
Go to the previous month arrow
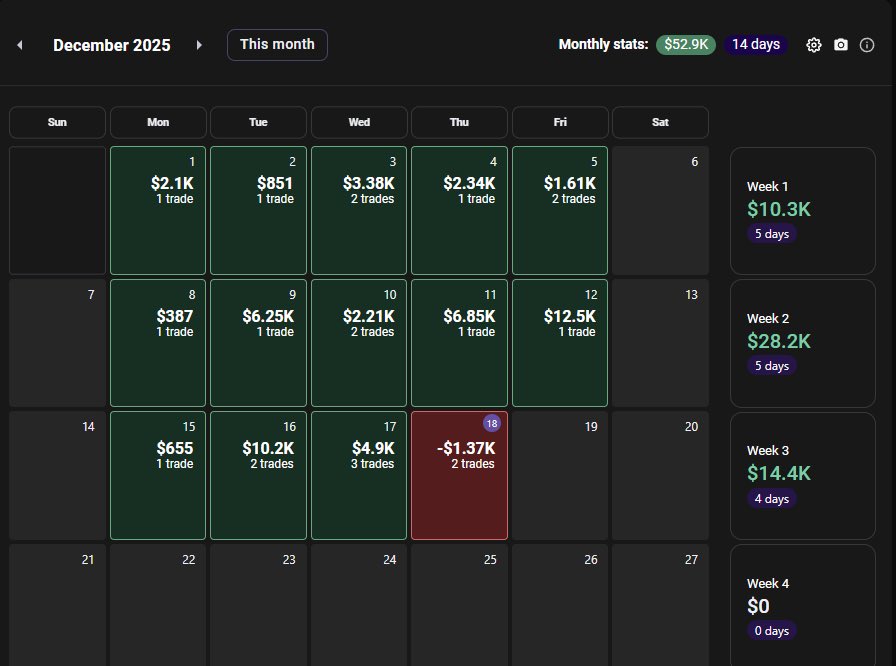[x=20, y=45]
